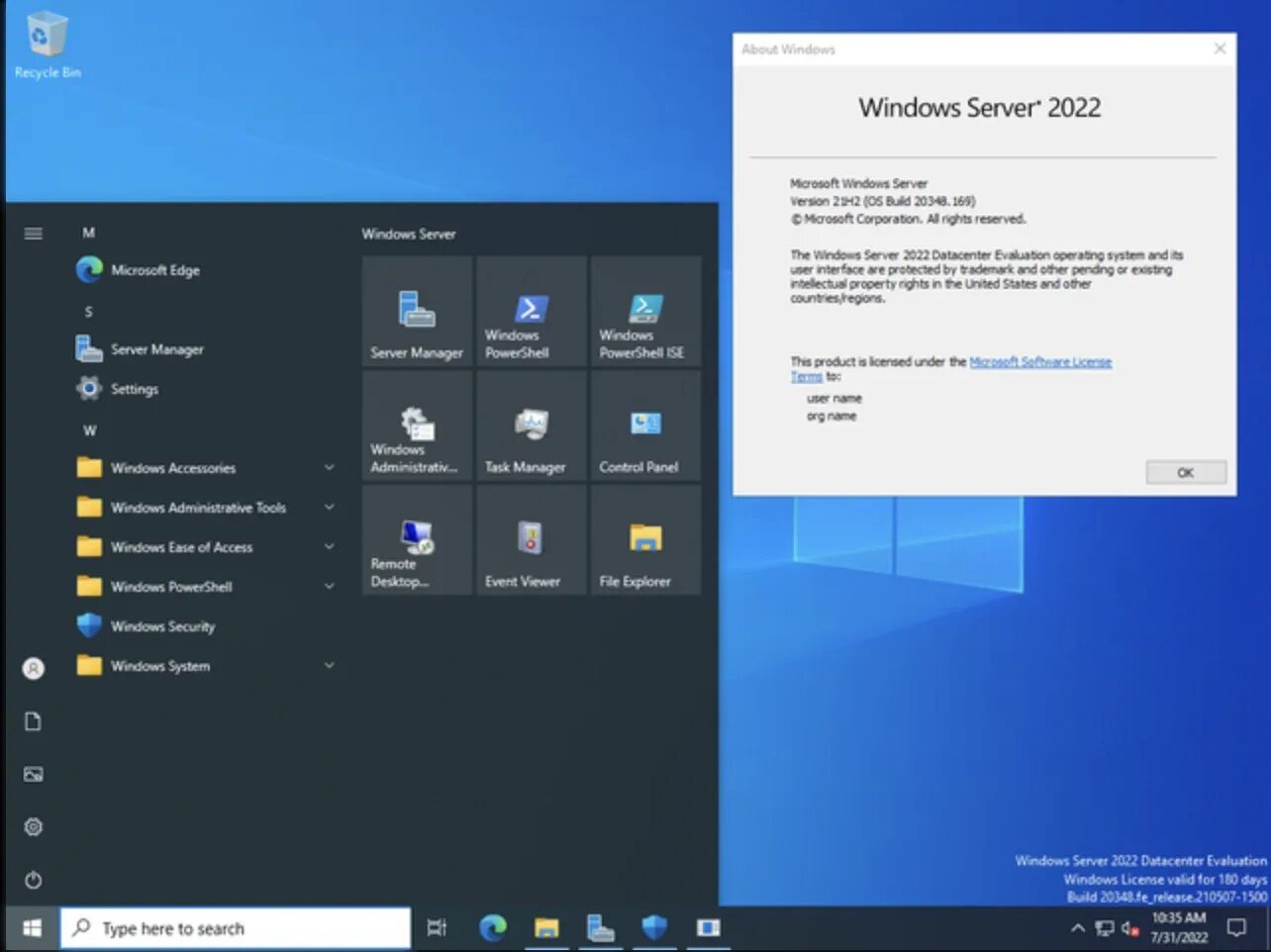Click the Server Manager tile

coord(417,312)
